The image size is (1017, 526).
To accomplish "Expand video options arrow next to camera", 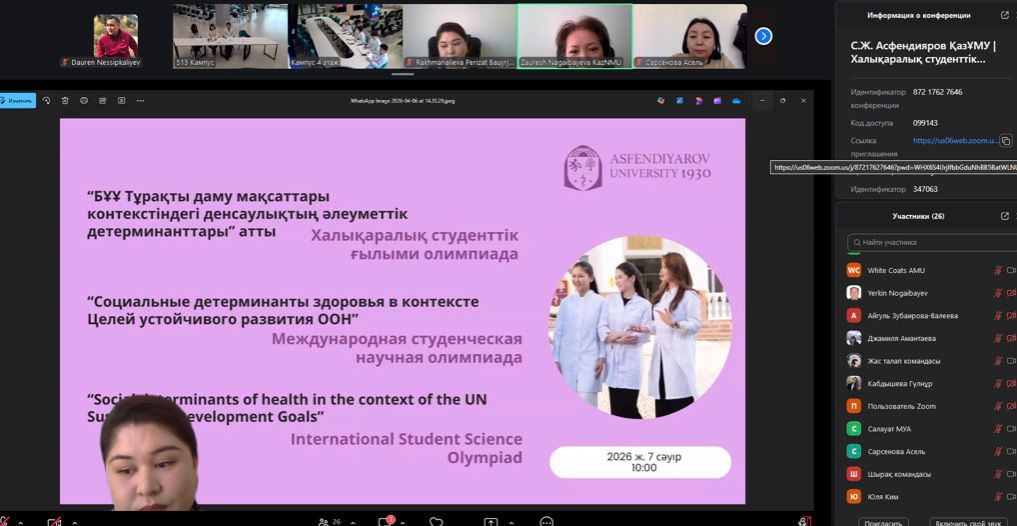I will pyautogui.click(x=73, y=521).
